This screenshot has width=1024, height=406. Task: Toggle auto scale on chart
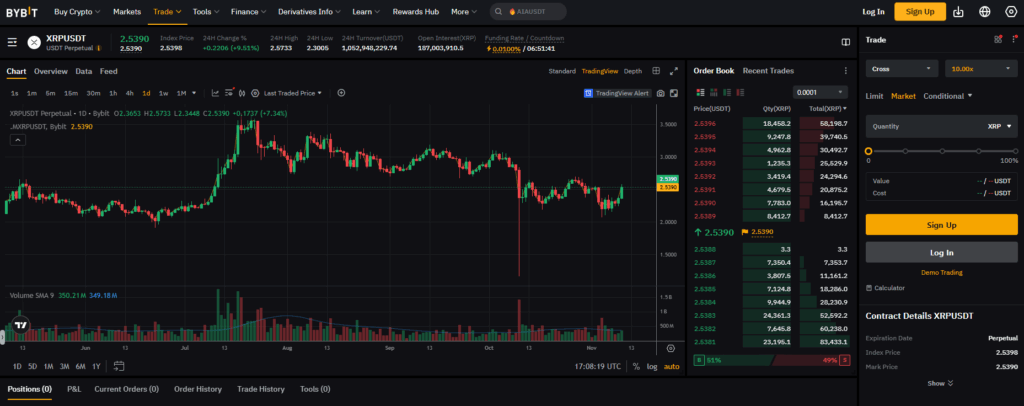click(x=671, y=366)
